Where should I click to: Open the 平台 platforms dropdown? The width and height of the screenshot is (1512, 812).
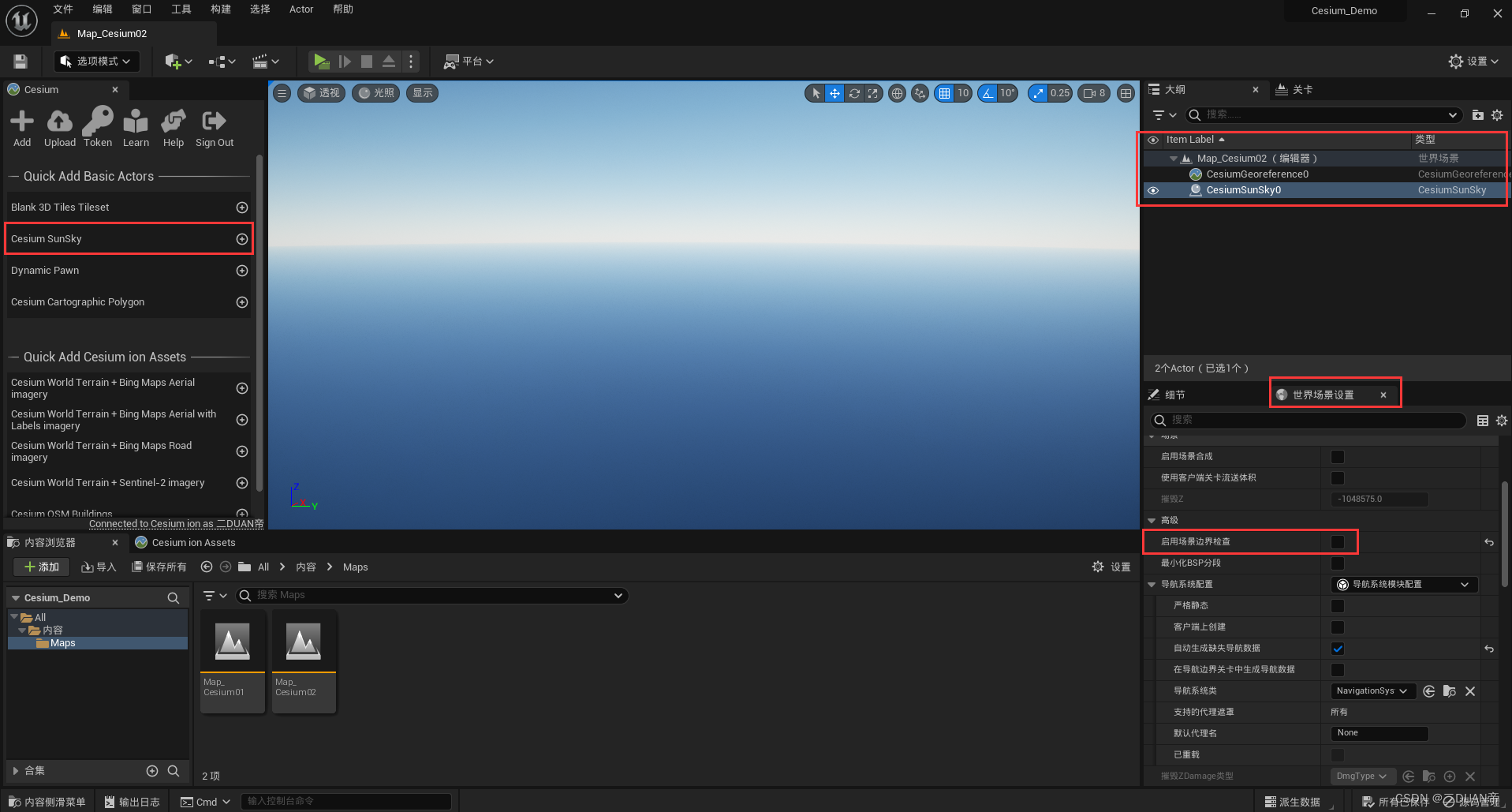click(x=469, y=62)
